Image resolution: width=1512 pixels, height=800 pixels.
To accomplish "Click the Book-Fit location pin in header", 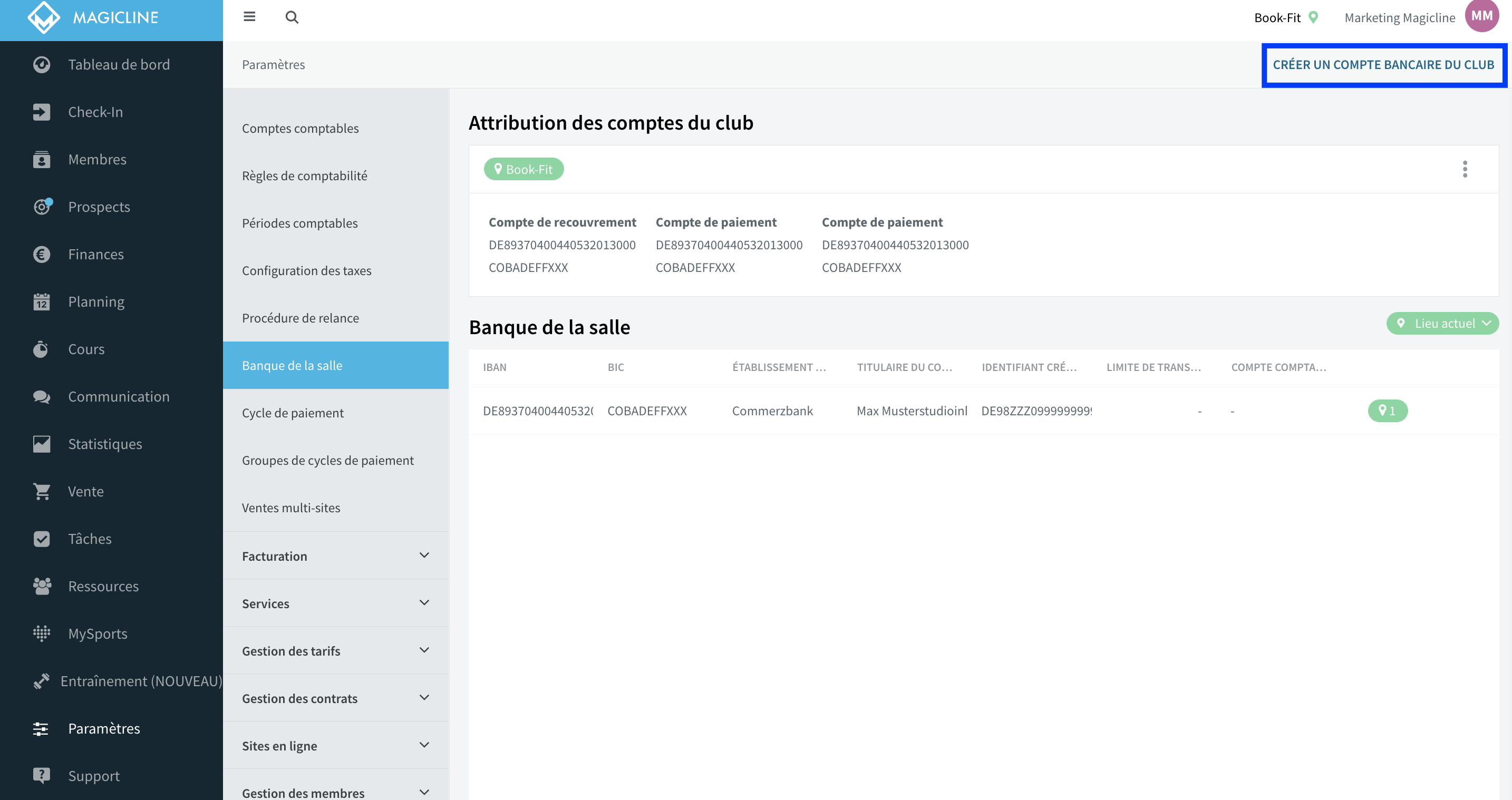I will click(1314, 17).
